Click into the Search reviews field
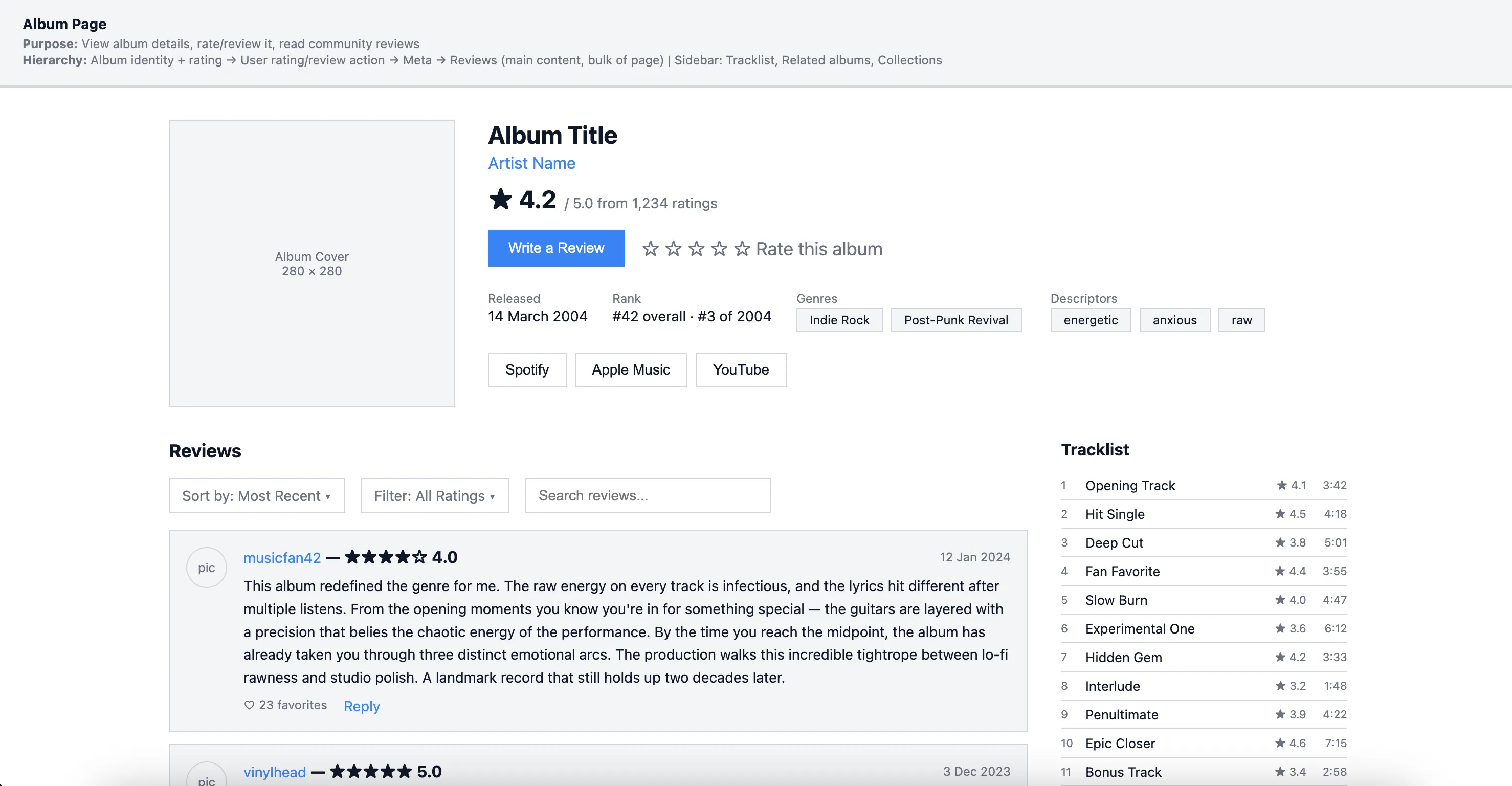 (647, 495)
